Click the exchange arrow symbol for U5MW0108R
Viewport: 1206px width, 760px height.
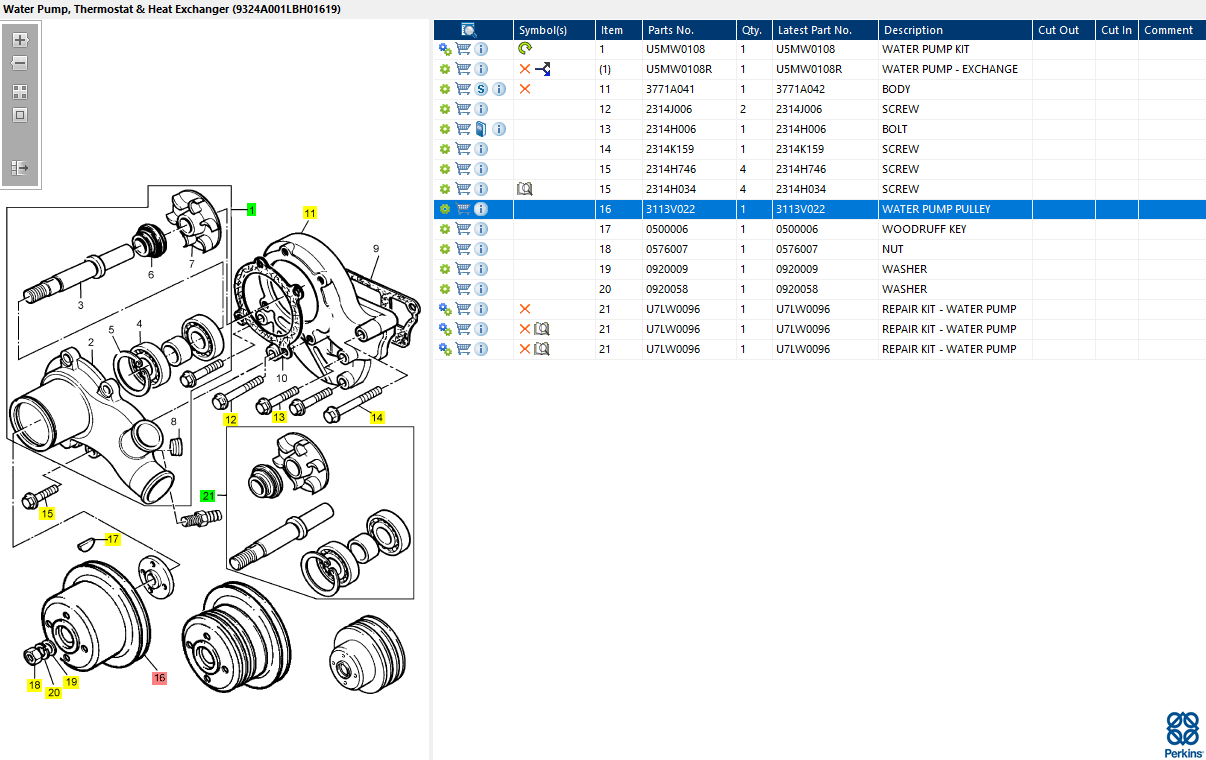pyautogui.click(x=543, y=69)
